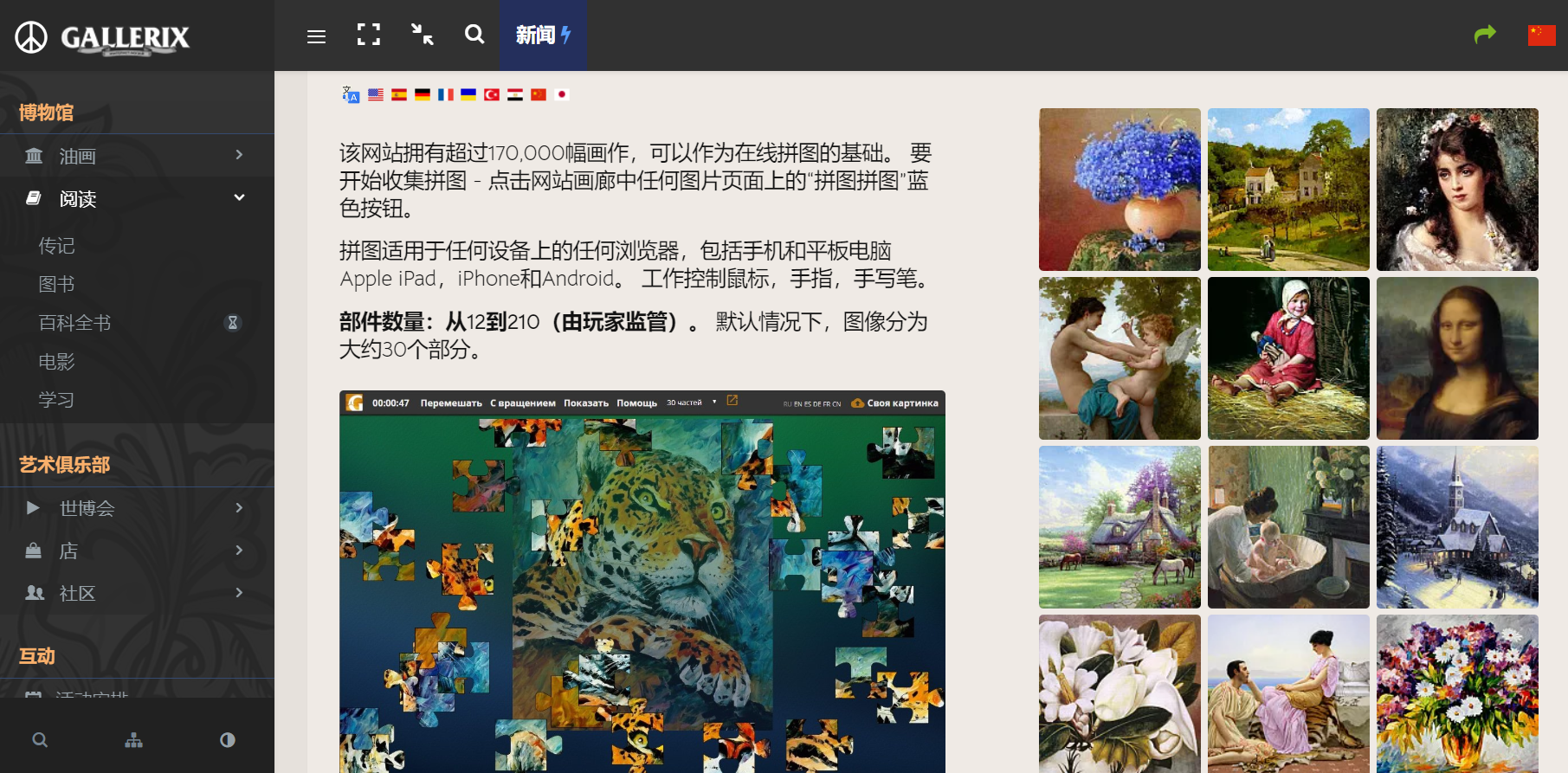
Task: Click the people icon beside 社区
Action: click(35, 593)
